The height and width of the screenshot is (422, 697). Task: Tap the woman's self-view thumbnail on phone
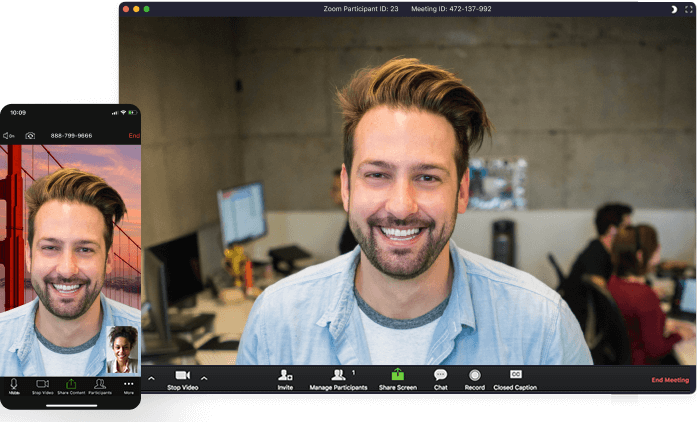[x=123, y=350]
